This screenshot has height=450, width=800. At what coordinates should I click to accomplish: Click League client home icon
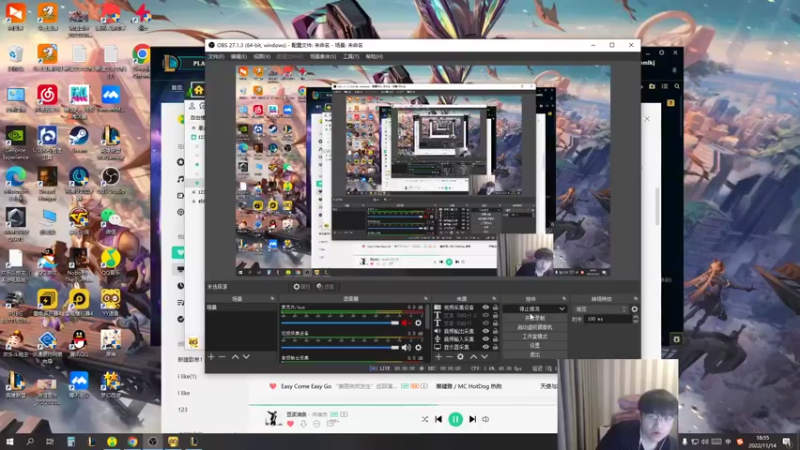pyautogui.click(x=198, y=90)
